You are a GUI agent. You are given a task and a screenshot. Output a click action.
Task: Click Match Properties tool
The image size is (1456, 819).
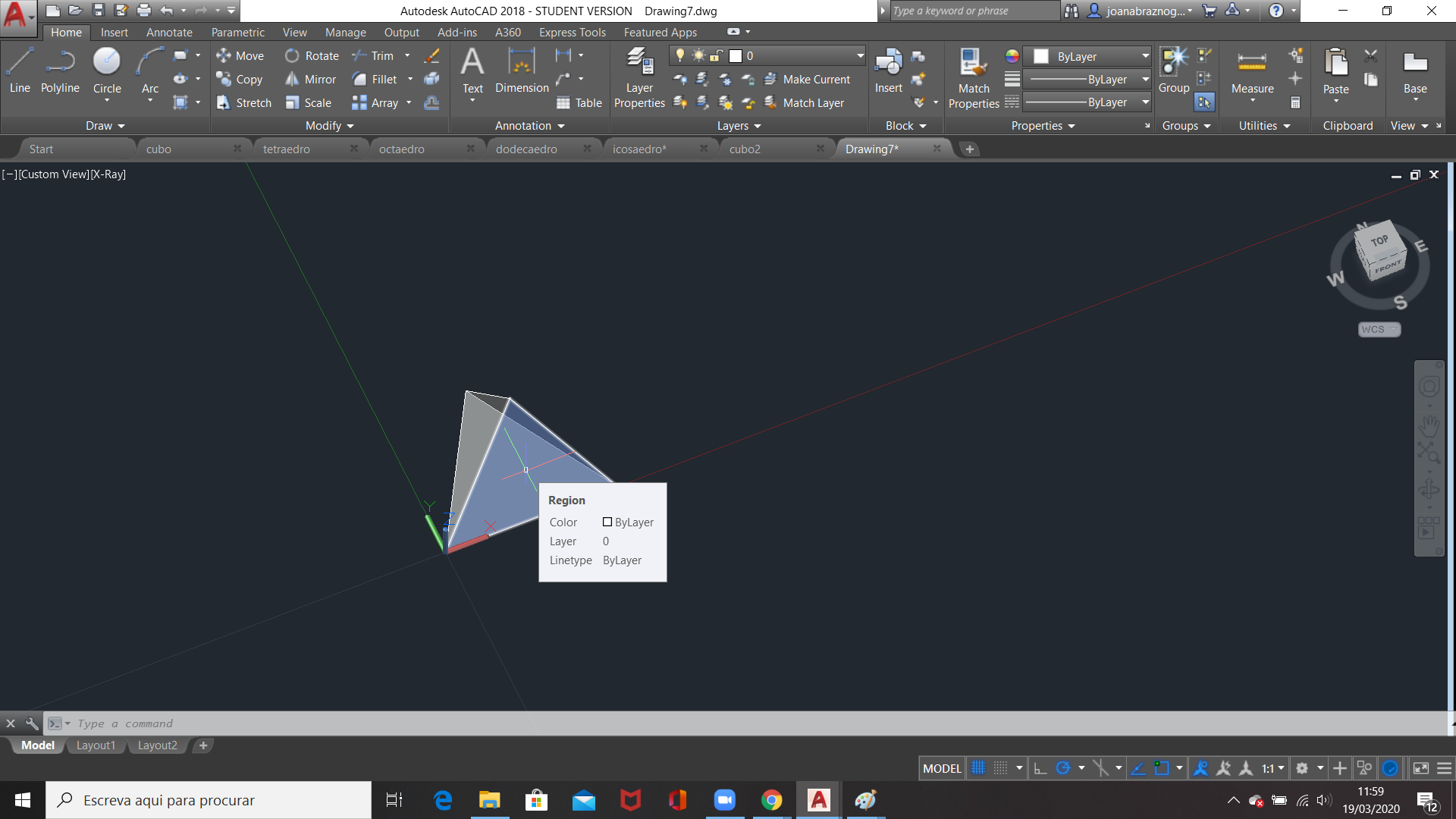click(x=974, y=77)
